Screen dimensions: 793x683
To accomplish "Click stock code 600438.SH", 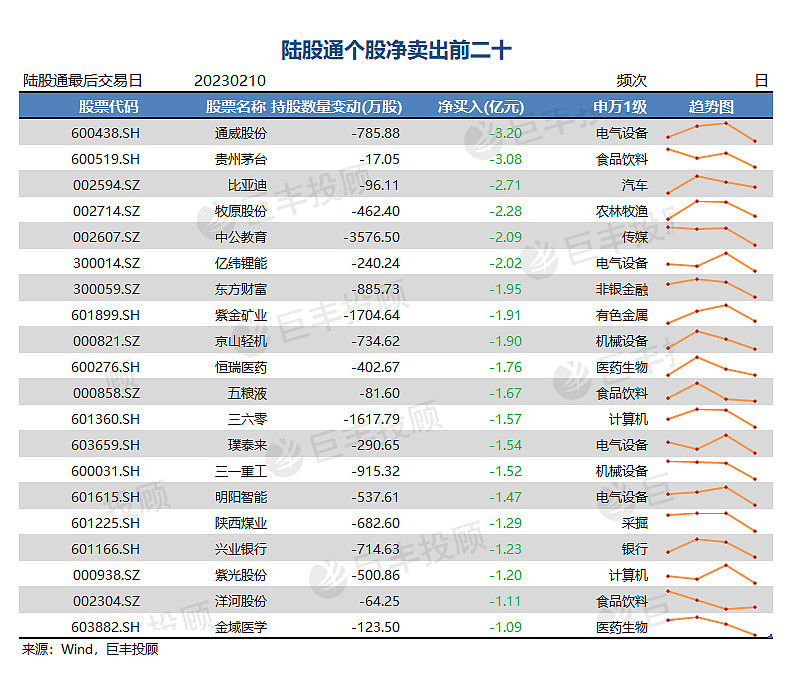I will pyautogui.click(x=105, y=133).
